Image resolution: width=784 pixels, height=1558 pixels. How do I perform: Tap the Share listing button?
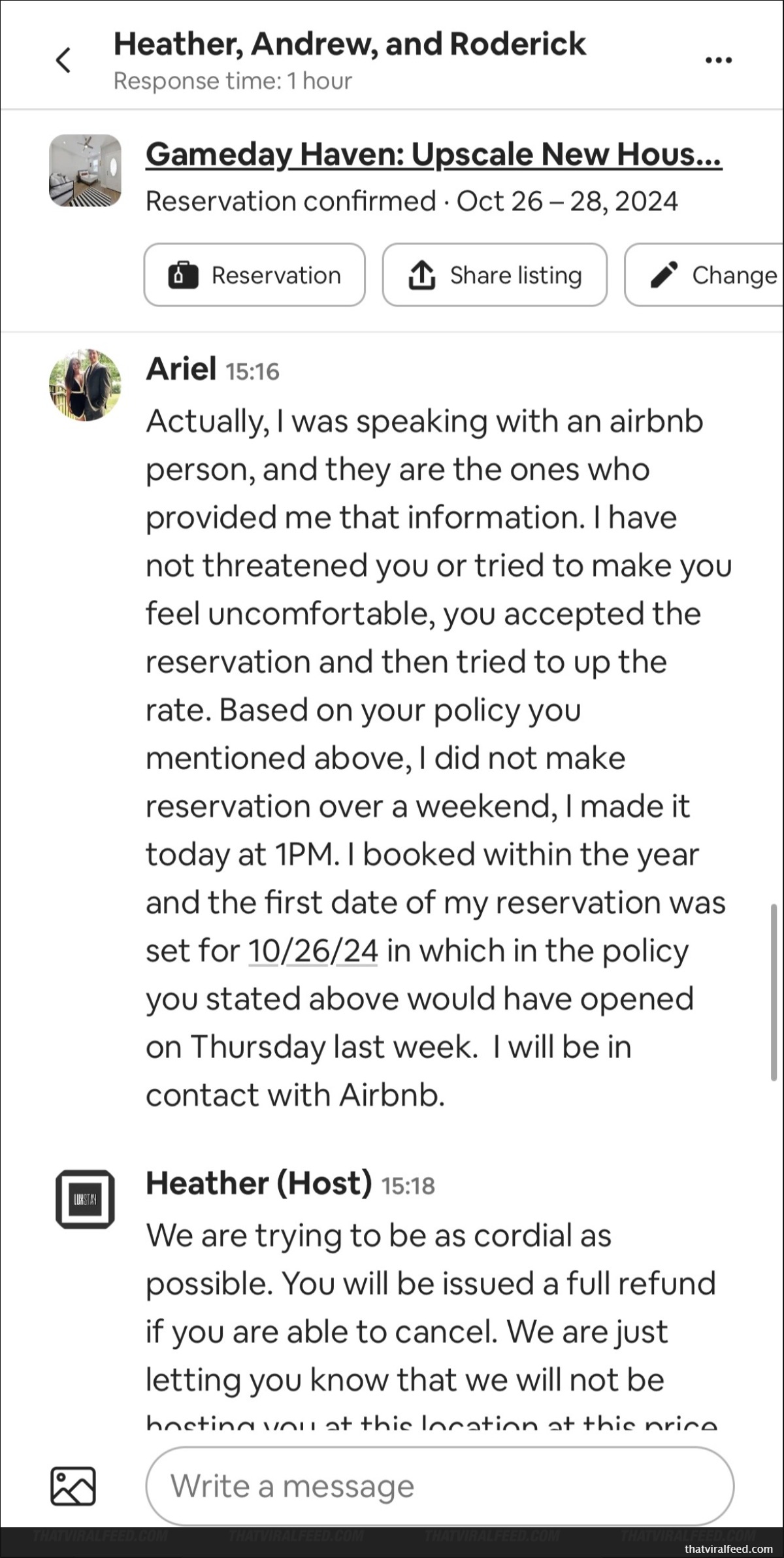coord(495,275)
